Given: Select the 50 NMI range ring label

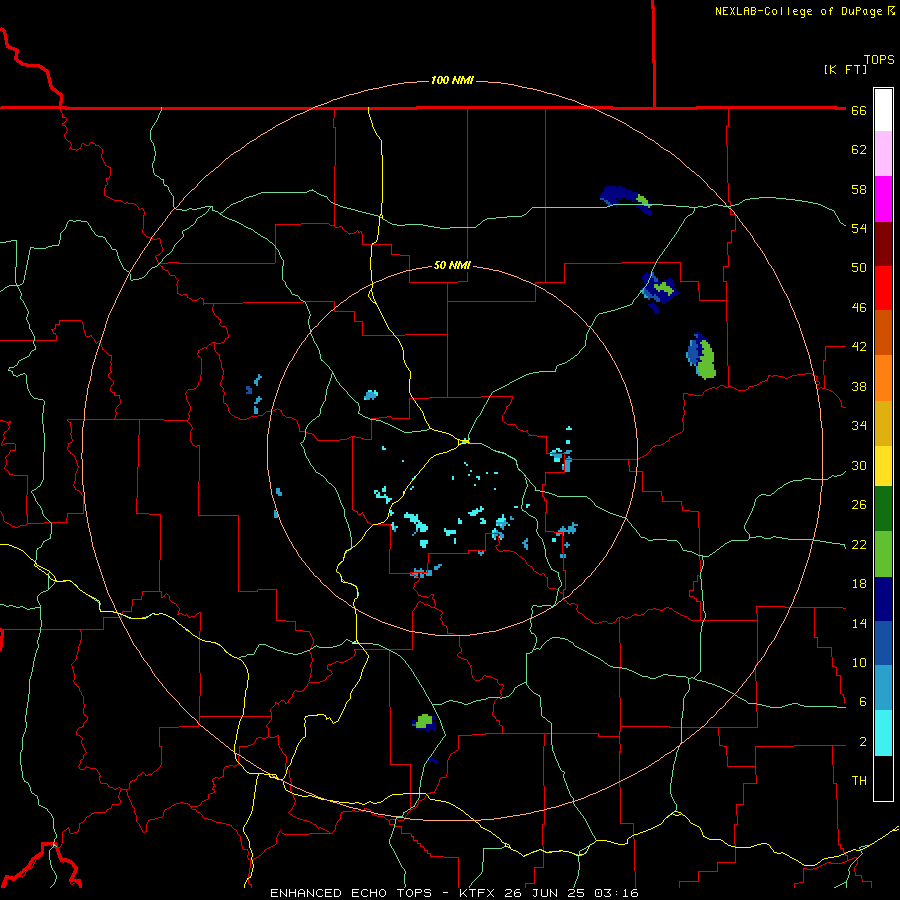Looking at the screenshot, I should pos(452,265).
